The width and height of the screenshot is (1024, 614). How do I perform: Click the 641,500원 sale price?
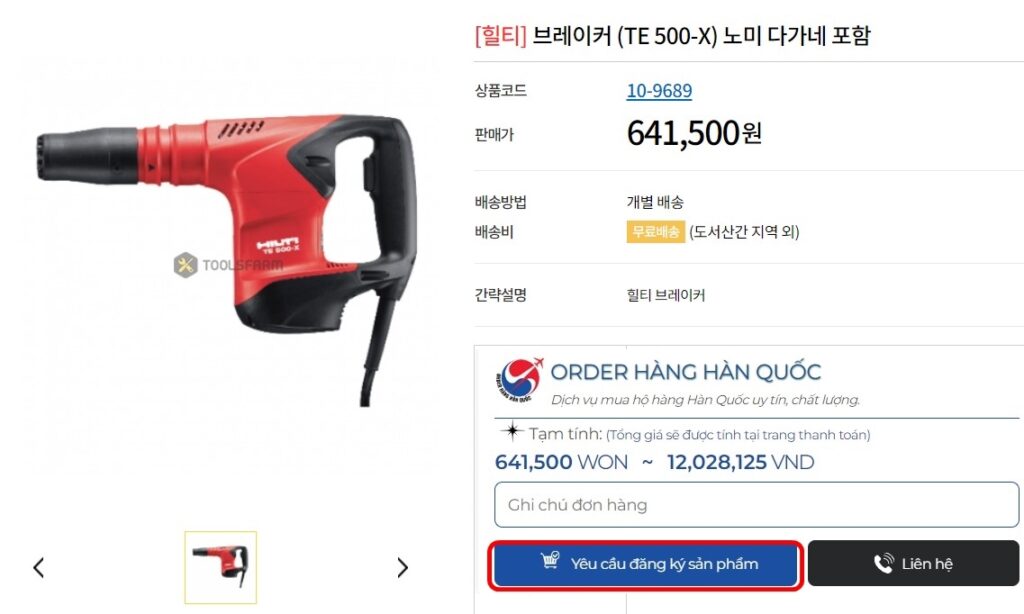pos(694,133)
